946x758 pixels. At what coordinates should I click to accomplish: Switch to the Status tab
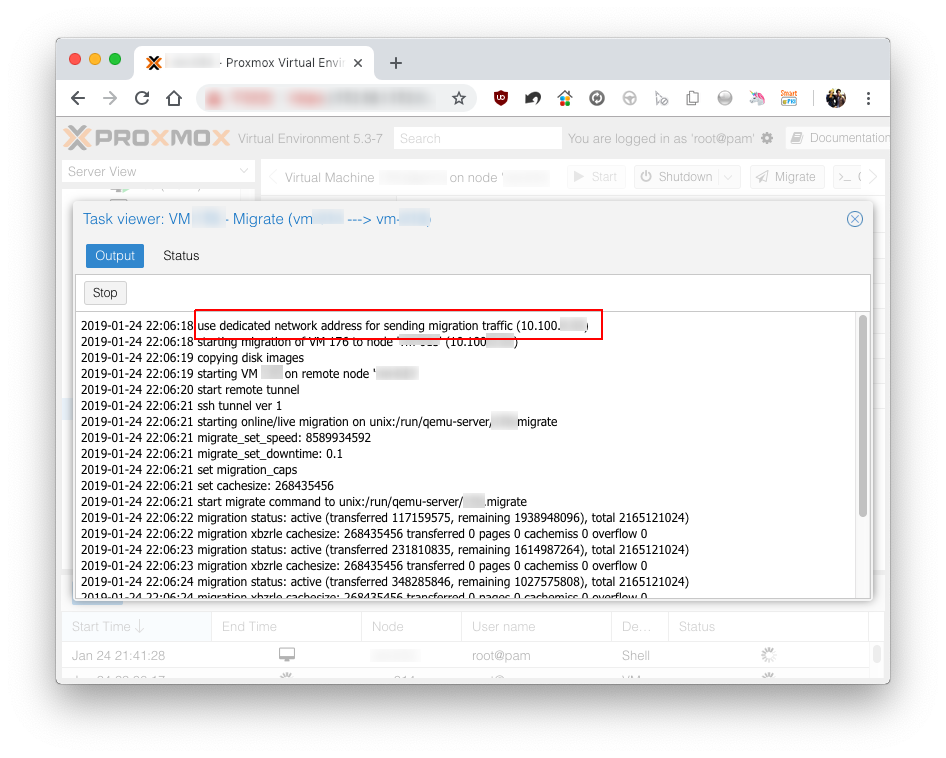click(181, 256)
